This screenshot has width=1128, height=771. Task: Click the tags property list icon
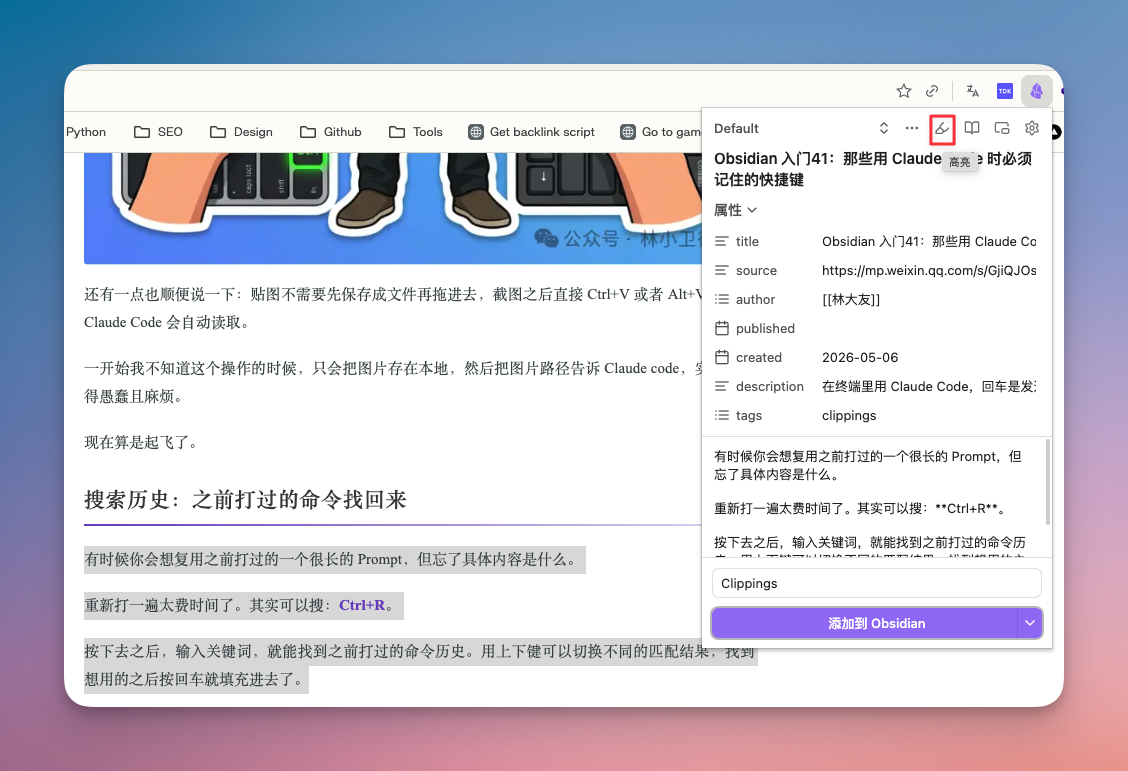722,415
